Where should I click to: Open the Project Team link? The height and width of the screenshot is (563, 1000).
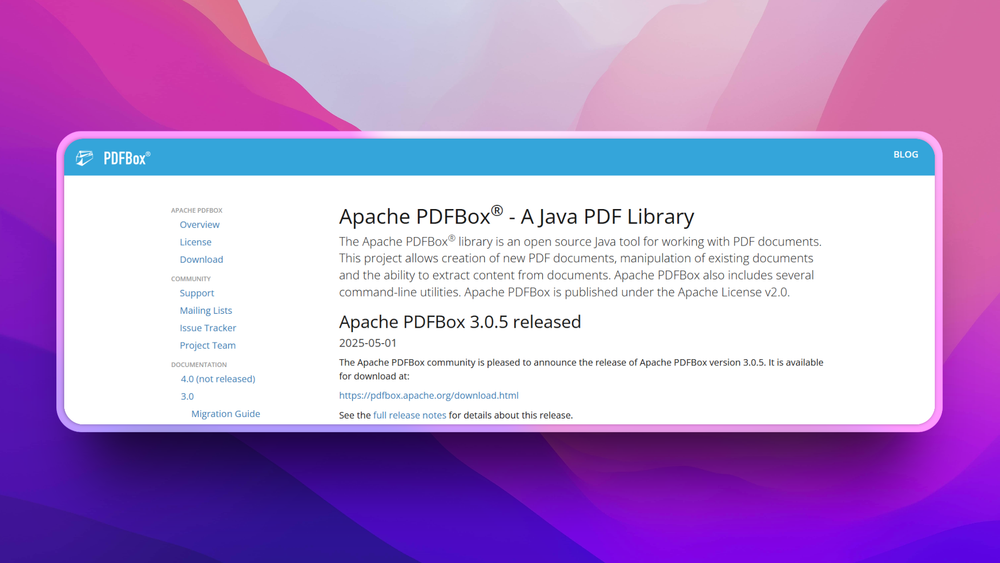click(207, 345)
